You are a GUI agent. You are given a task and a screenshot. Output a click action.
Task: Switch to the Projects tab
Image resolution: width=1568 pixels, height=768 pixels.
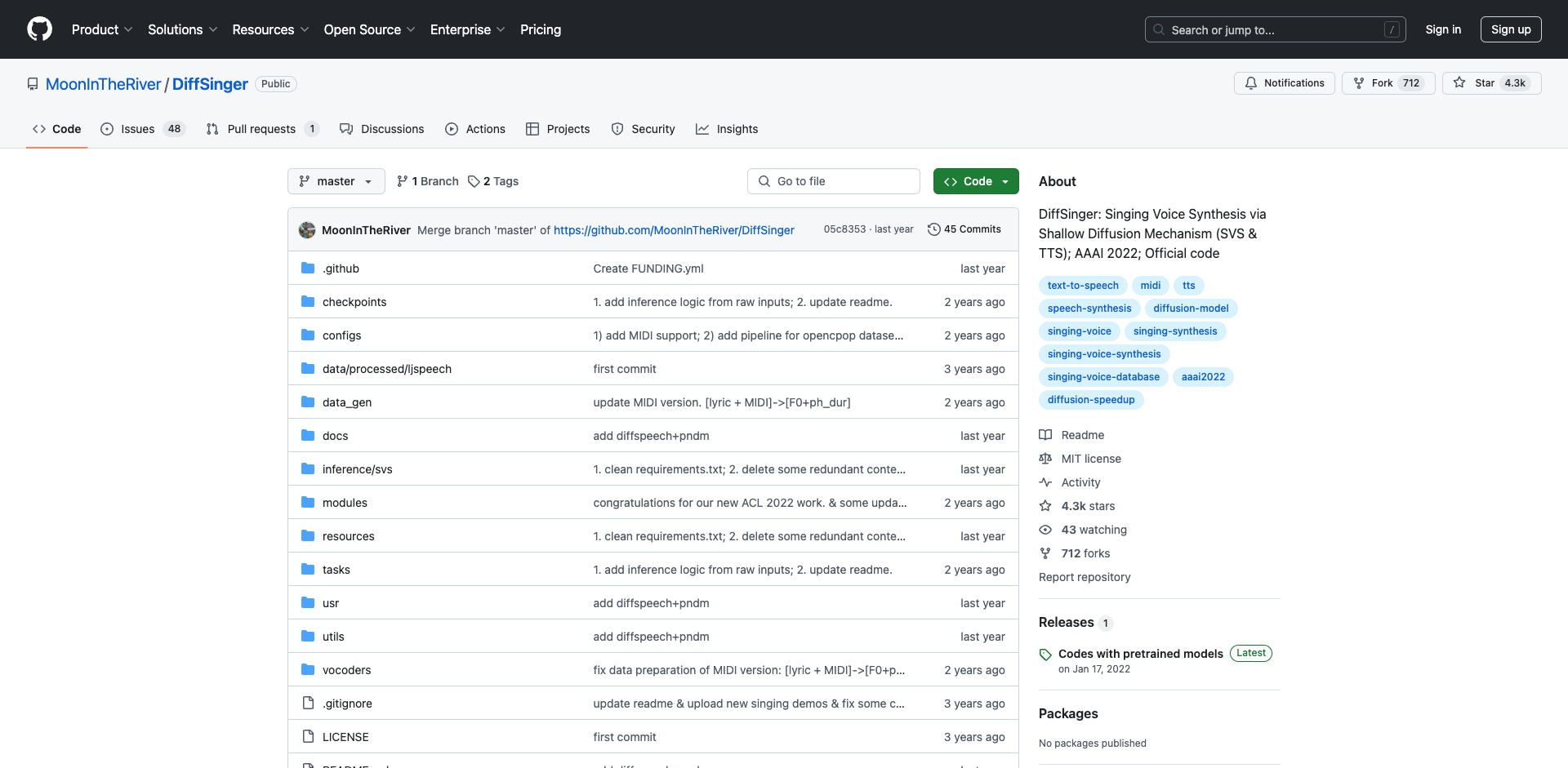pyautogui.click(x=558, y=129)
